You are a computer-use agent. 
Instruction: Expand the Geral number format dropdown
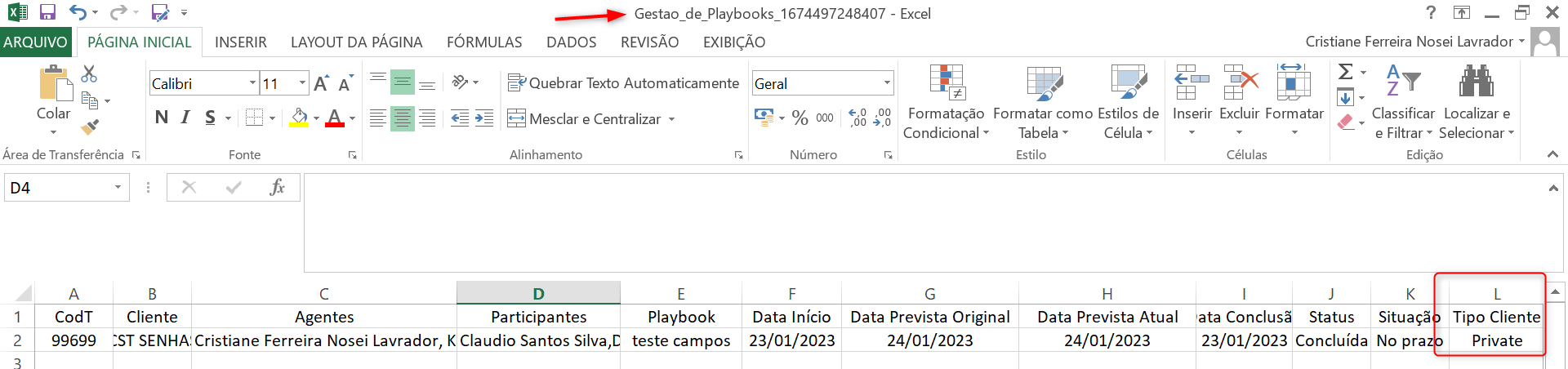[887, 83]
